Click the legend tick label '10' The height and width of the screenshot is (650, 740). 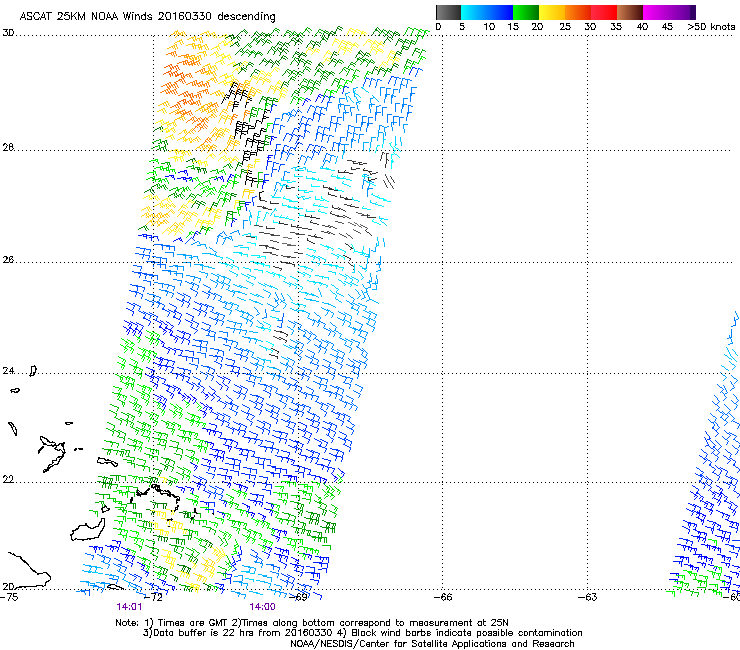[x=489, y=27]
